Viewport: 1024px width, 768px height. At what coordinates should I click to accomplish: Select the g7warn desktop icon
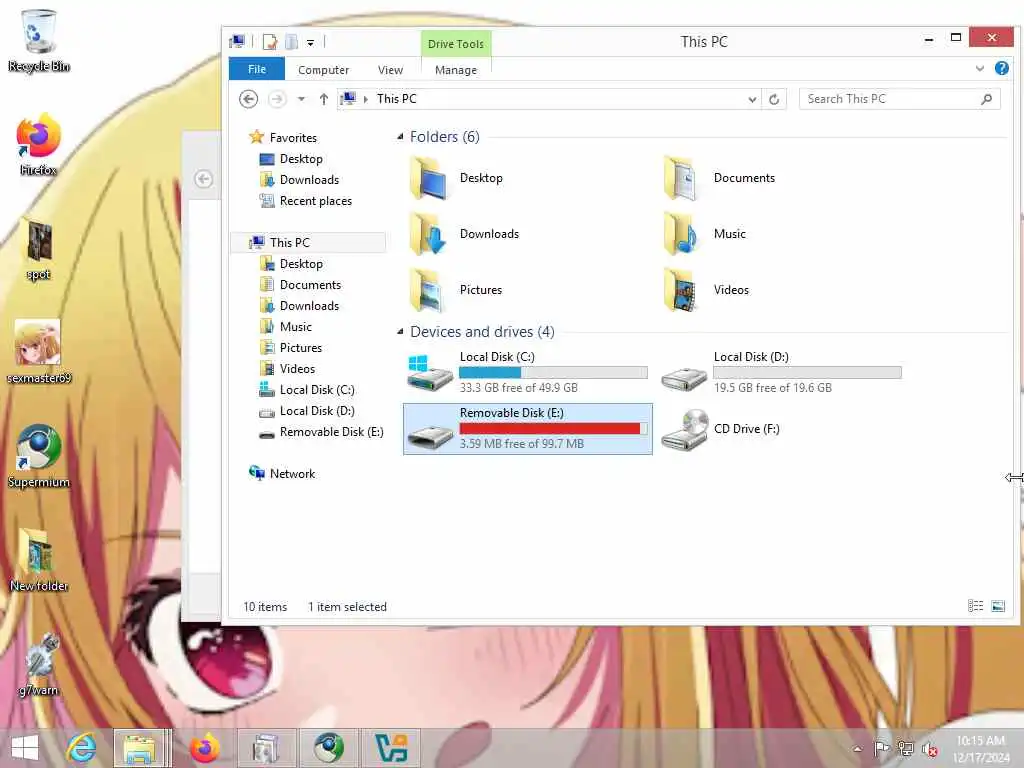[x=39, y=665]
